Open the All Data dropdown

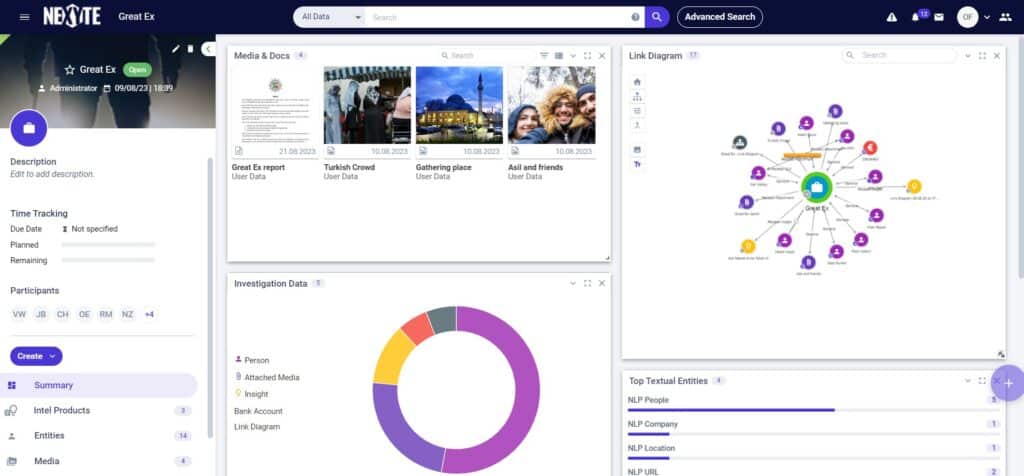pyautogui.click(x=329, y=17)
